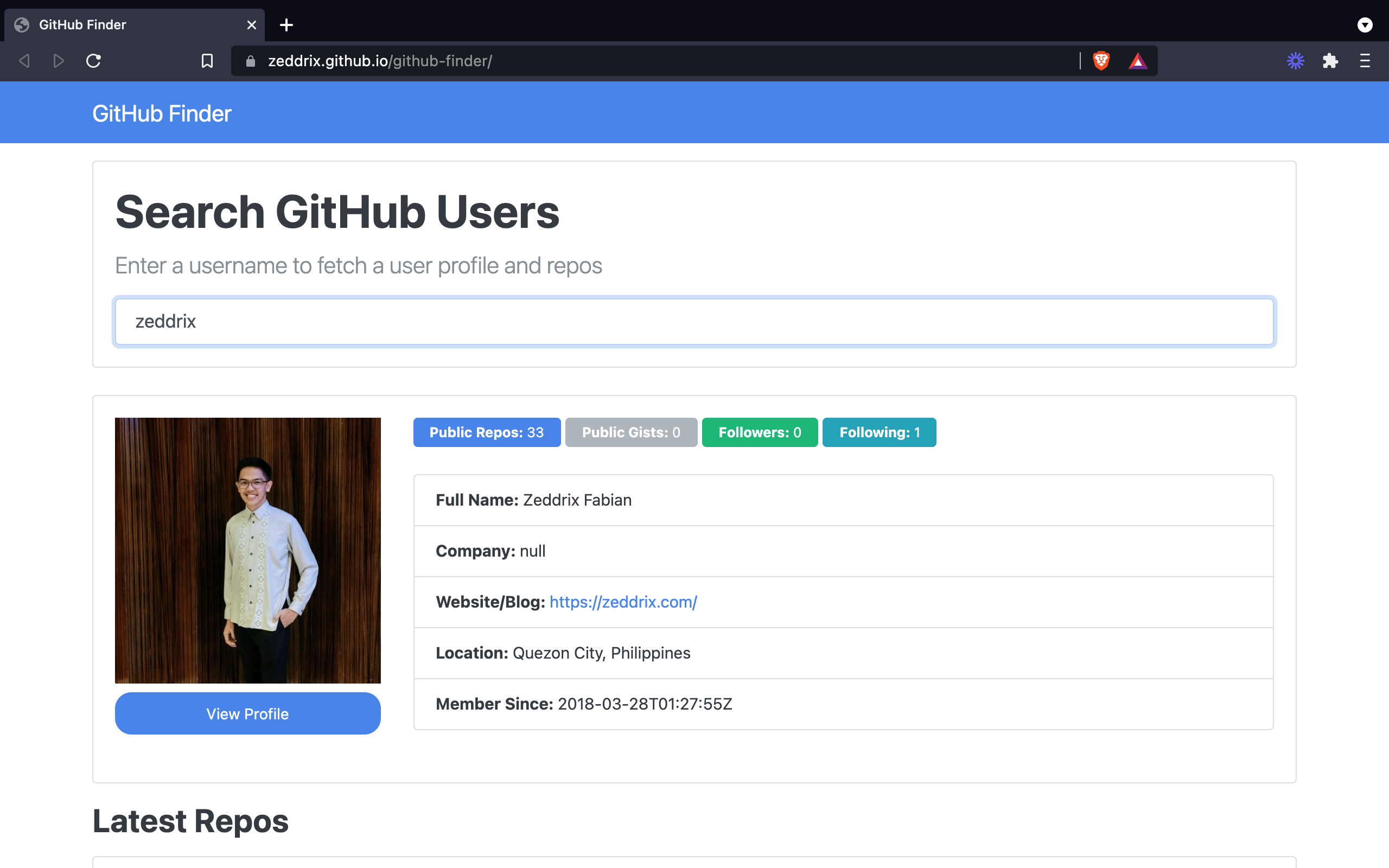Focus the username search field

pos(694,322)
